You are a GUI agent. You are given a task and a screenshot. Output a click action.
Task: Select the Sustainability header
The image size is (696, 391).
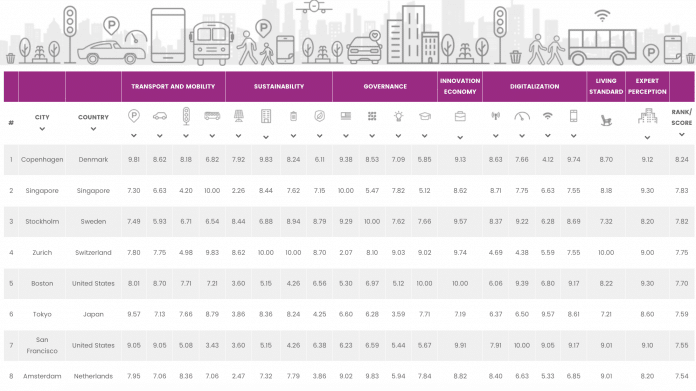point(279,87)
